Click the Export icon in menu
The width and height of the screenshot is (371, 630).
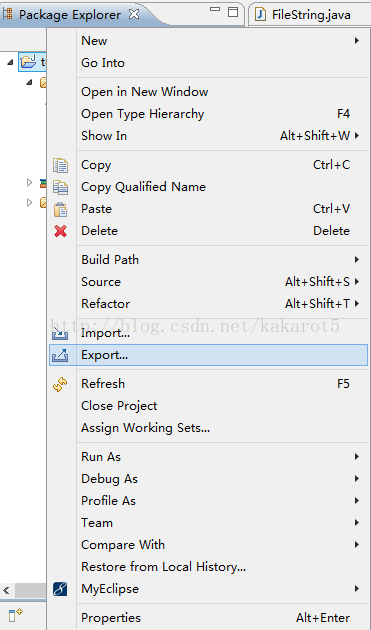(60, 355)
